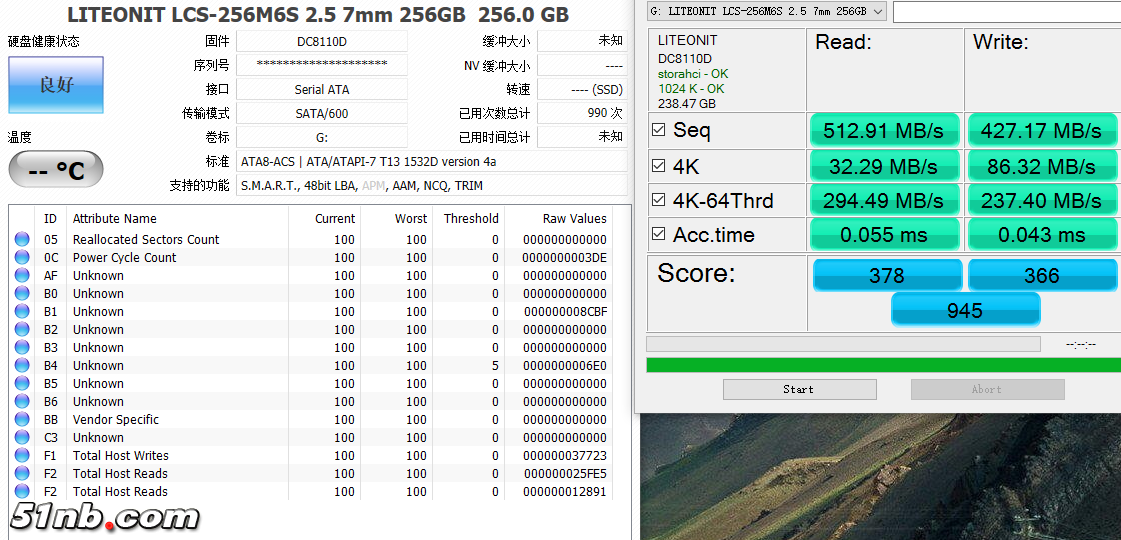
Task: Click the drive letter field G:
Action: [x=322, y=137]
